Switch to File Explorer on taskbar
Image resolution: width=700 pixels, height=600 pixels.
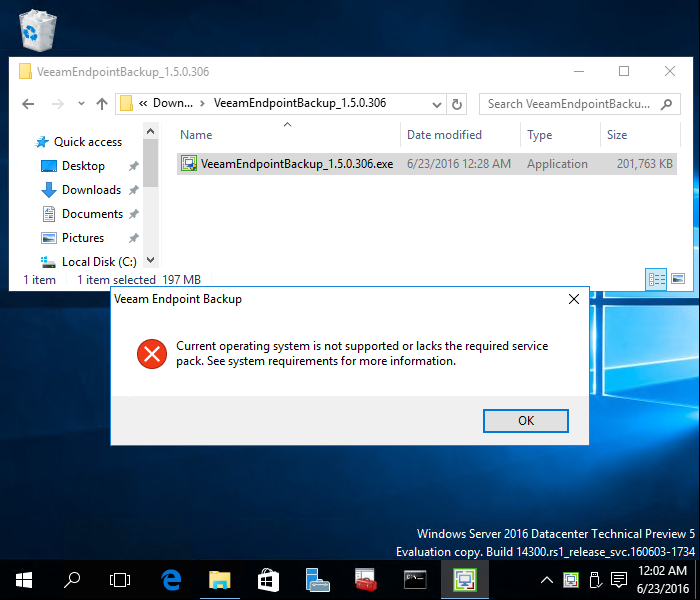(x=220, y=580)
